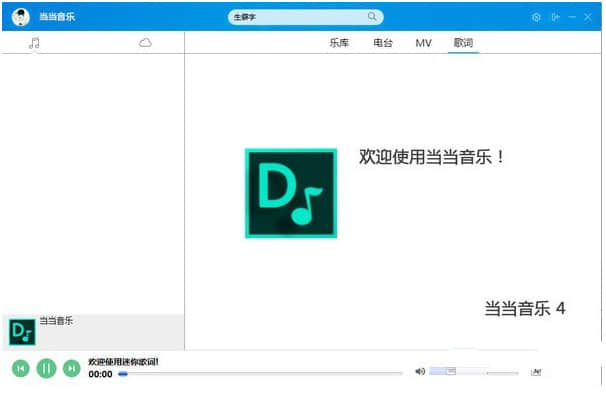606x395 pixels.
Task: Click the 当当音乐 app title text
Action: [x=57, y=17]
